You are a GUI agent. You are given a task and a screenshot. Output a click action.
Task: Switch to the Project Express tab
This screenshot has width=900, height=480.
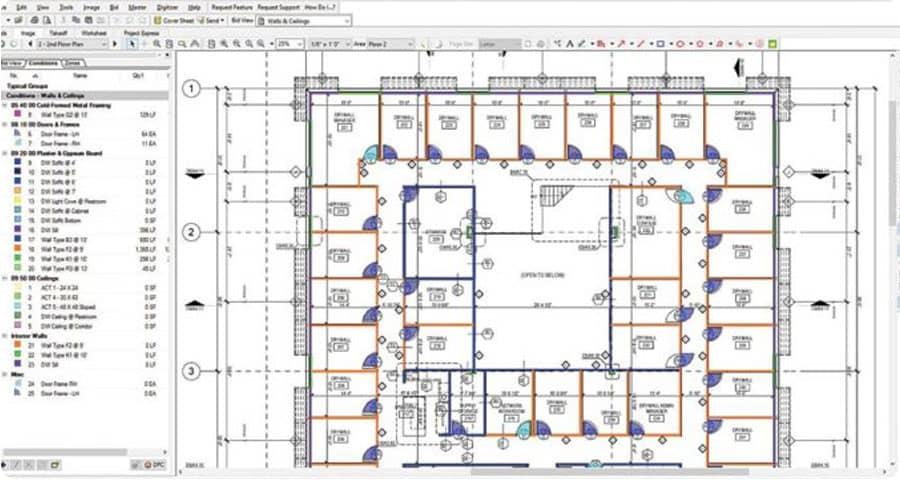click(x=141, y=33)
